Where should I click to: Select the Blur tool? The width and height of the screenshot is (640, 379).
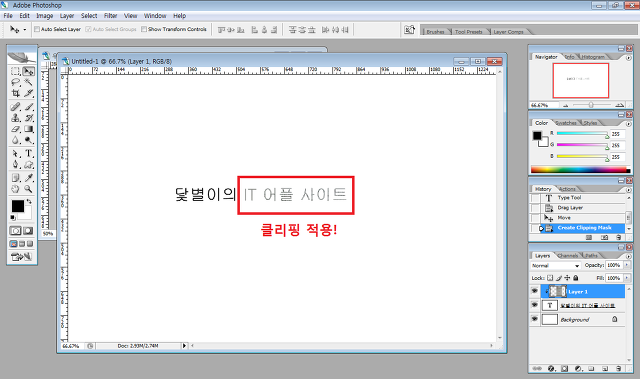coord(16,140)
